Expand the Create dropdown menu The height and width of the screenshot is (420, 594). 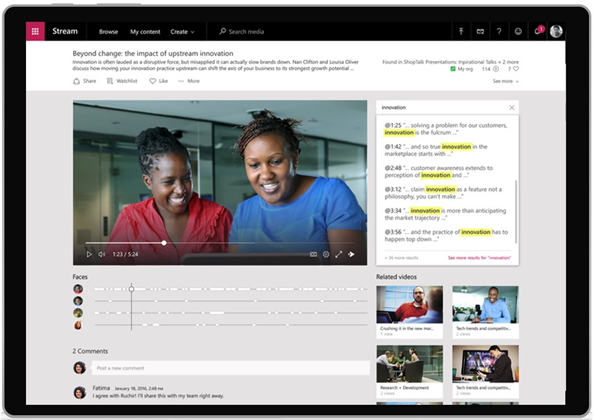click(x=182, y=32)
